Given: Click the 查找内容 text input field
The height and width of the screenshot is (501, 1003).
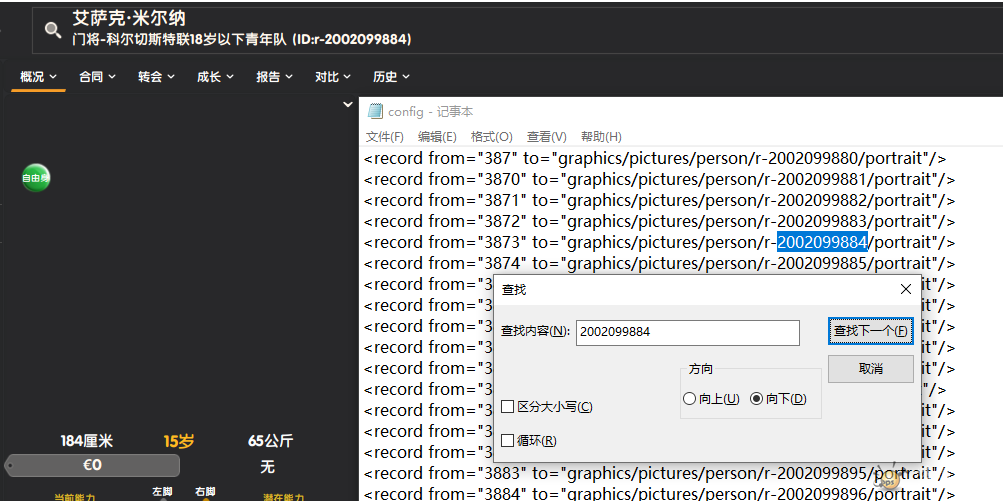Looking at the screenshot, I should click(687, 332).
